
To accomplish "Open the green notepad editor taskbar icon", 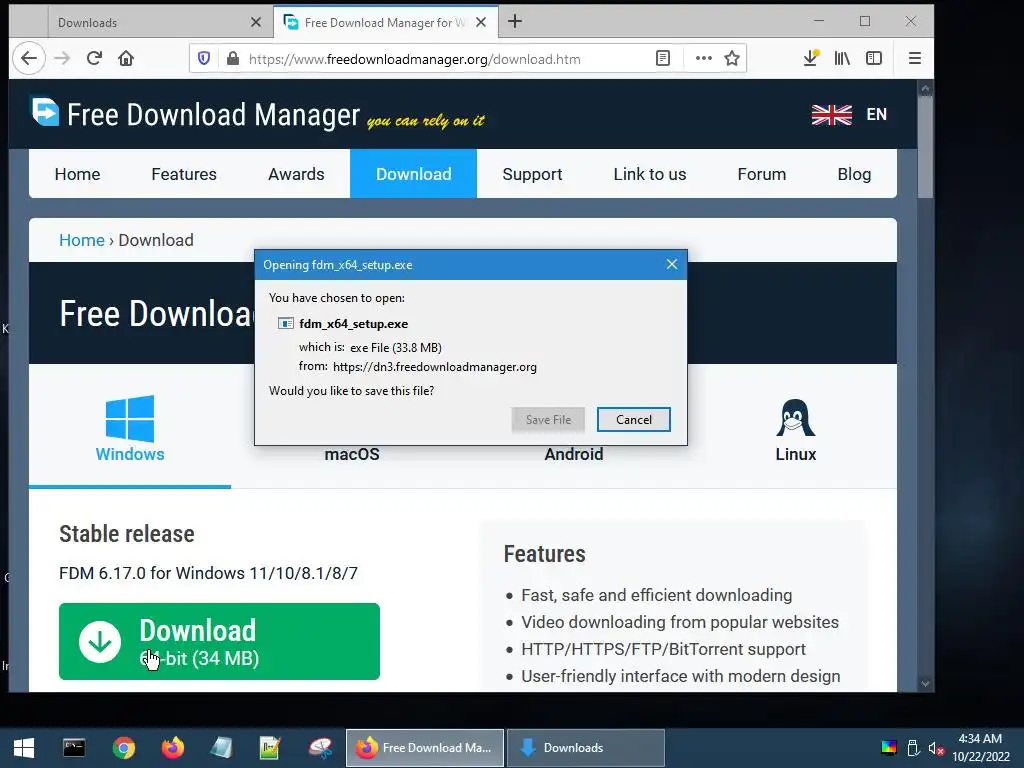I will tap(270, 748).
